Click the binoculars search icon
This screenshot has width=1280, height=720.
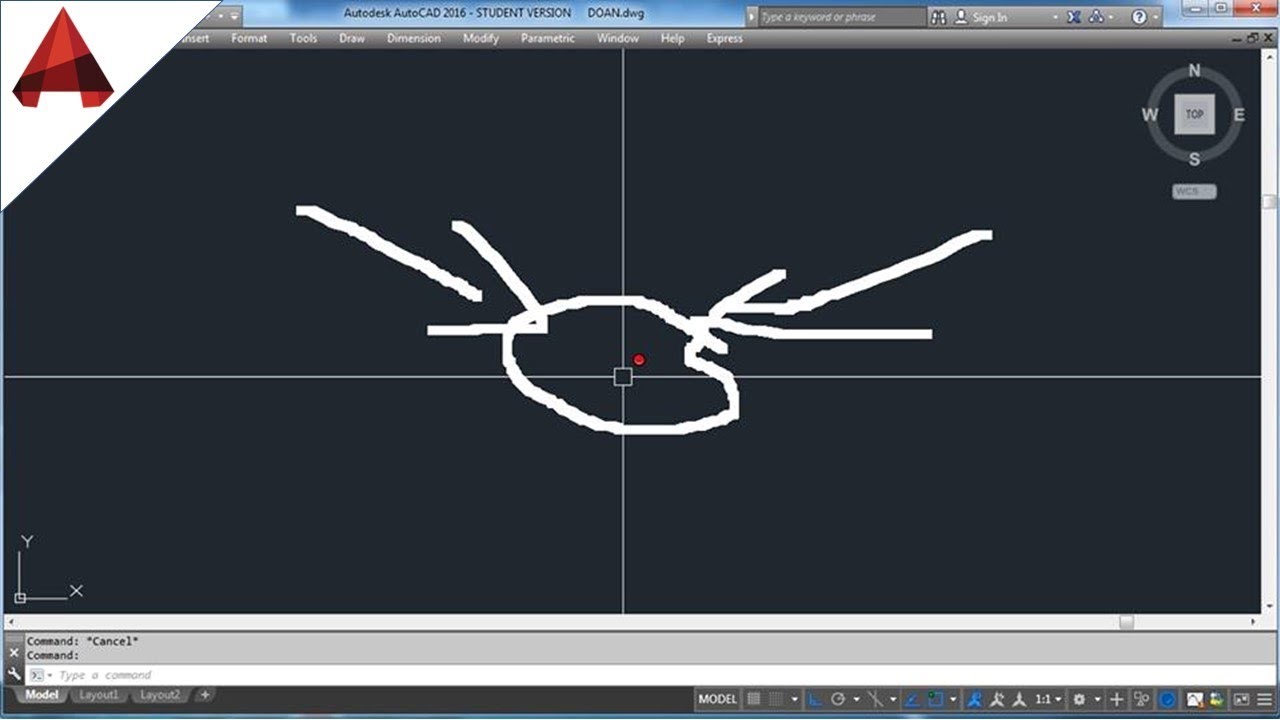pos(938,17)
